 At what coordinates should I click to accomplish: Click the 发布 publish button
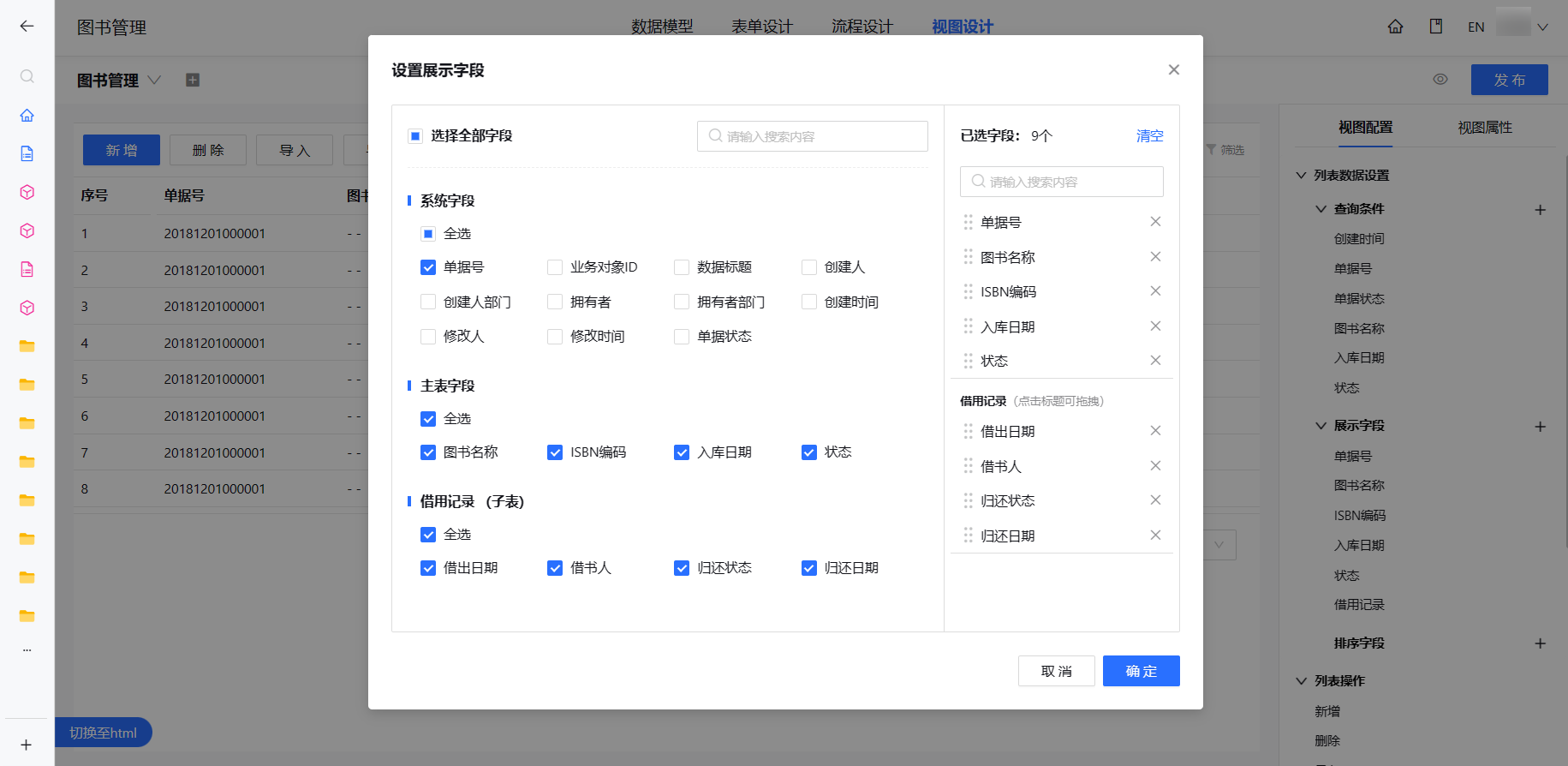pos(1509,80)
